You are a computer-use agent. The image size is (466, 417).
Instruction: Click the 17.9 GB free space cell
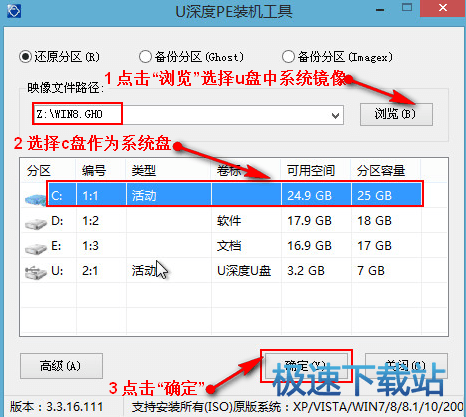(309, 221)
